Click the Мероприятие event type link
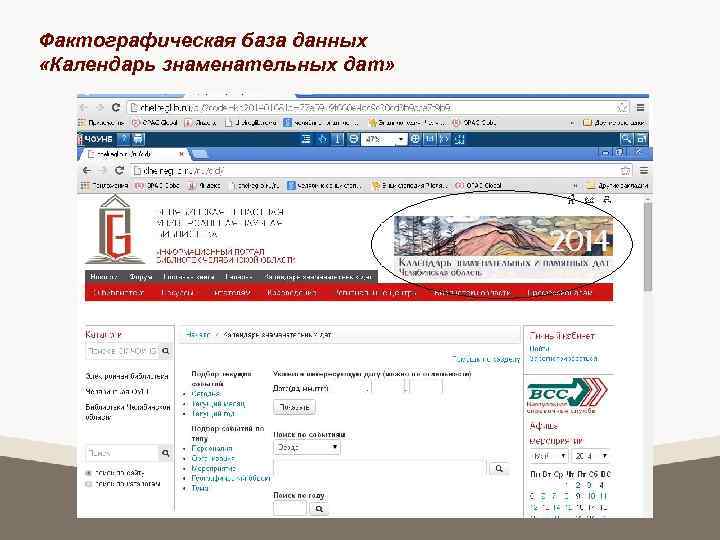 tap(214, 468)
